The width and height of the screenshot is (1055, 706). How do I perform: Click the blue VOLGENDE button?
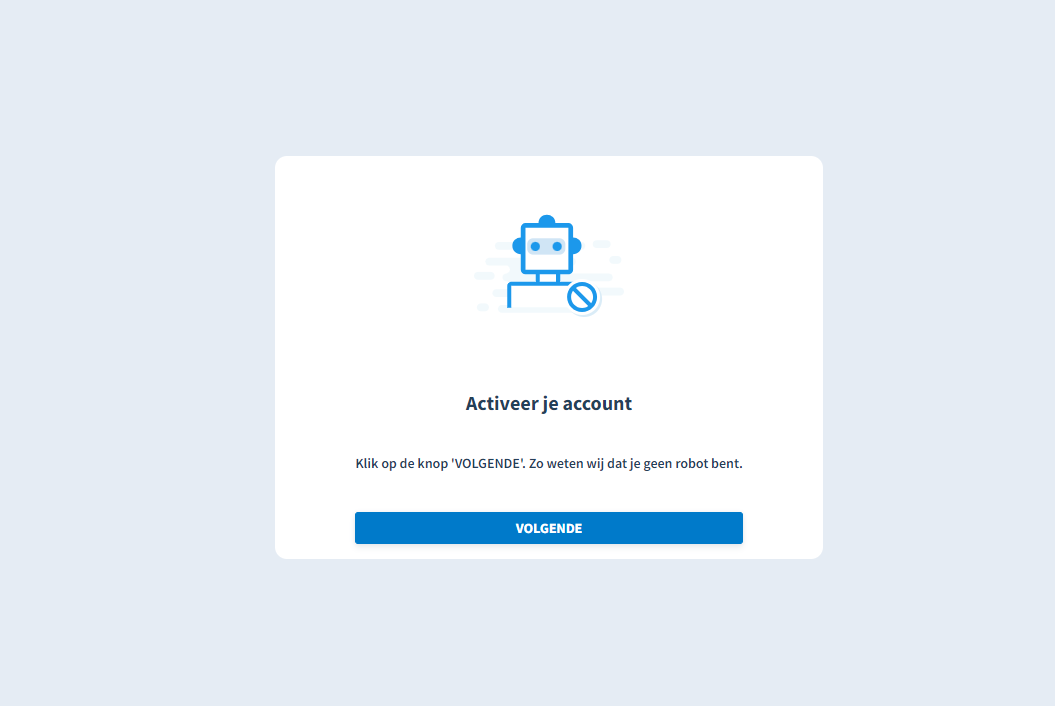click(548, 528)
